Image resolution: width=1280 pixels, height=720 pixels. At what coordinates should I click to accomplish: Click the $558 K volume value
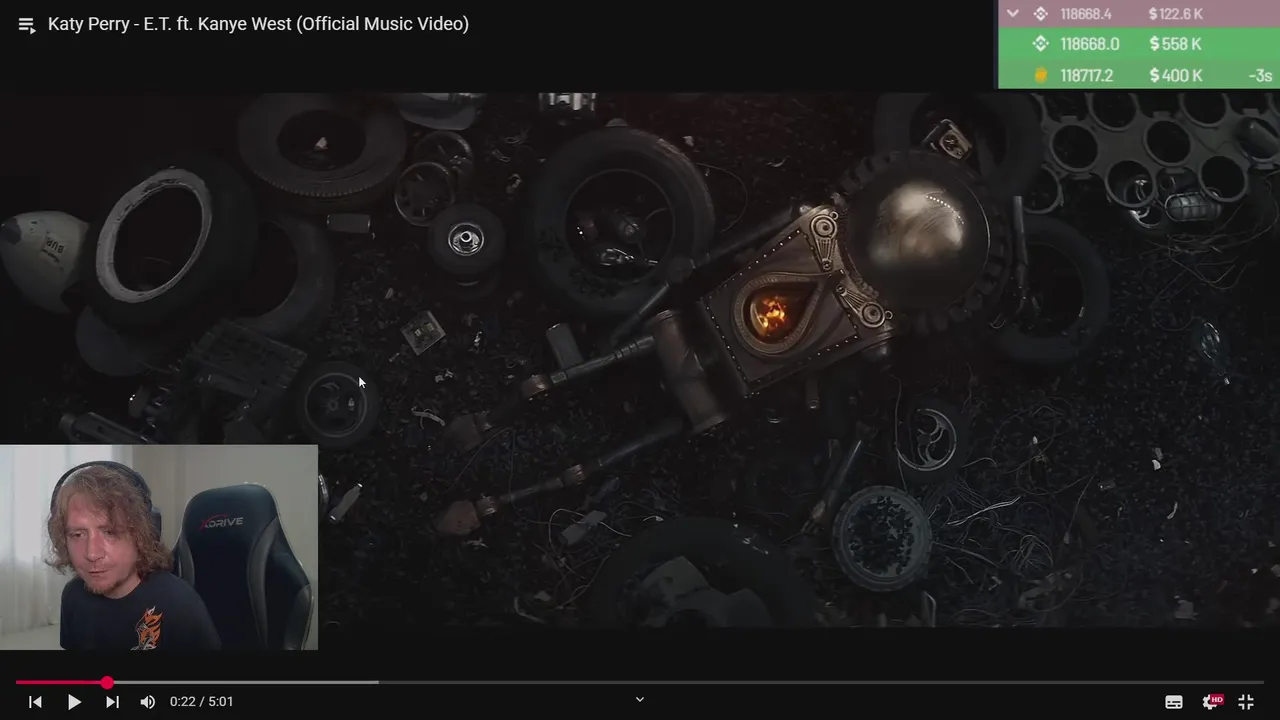(x=1175, y=44)
